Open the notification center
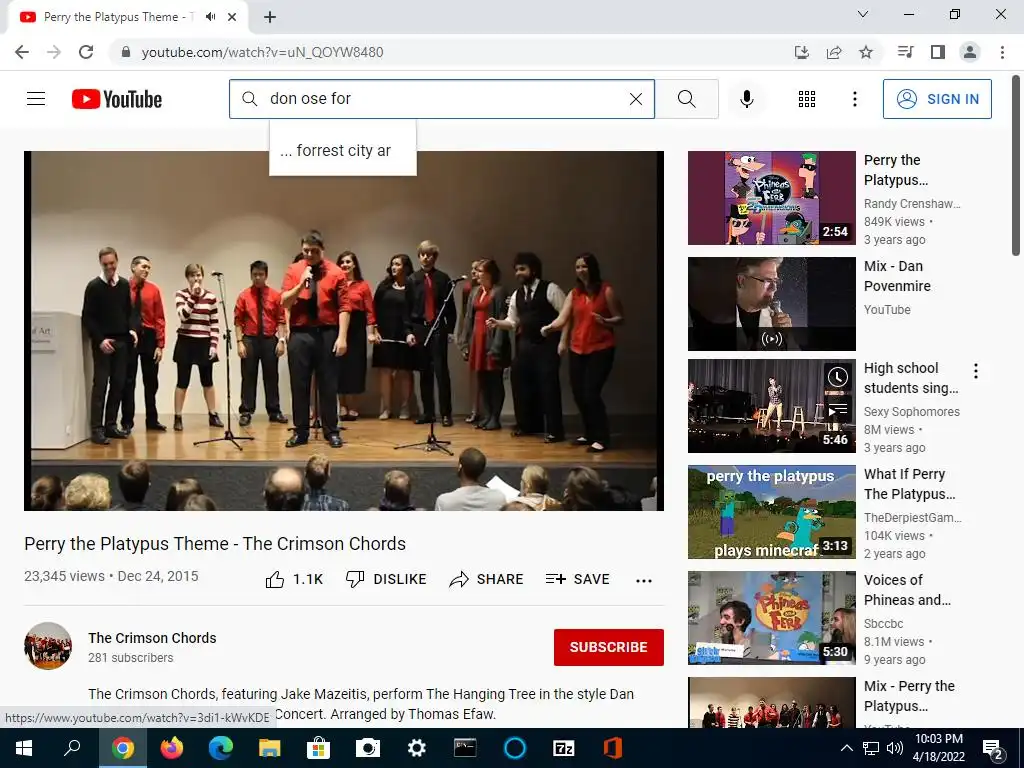The width and height of the screenshot is (1024, 768). (993, 748)
